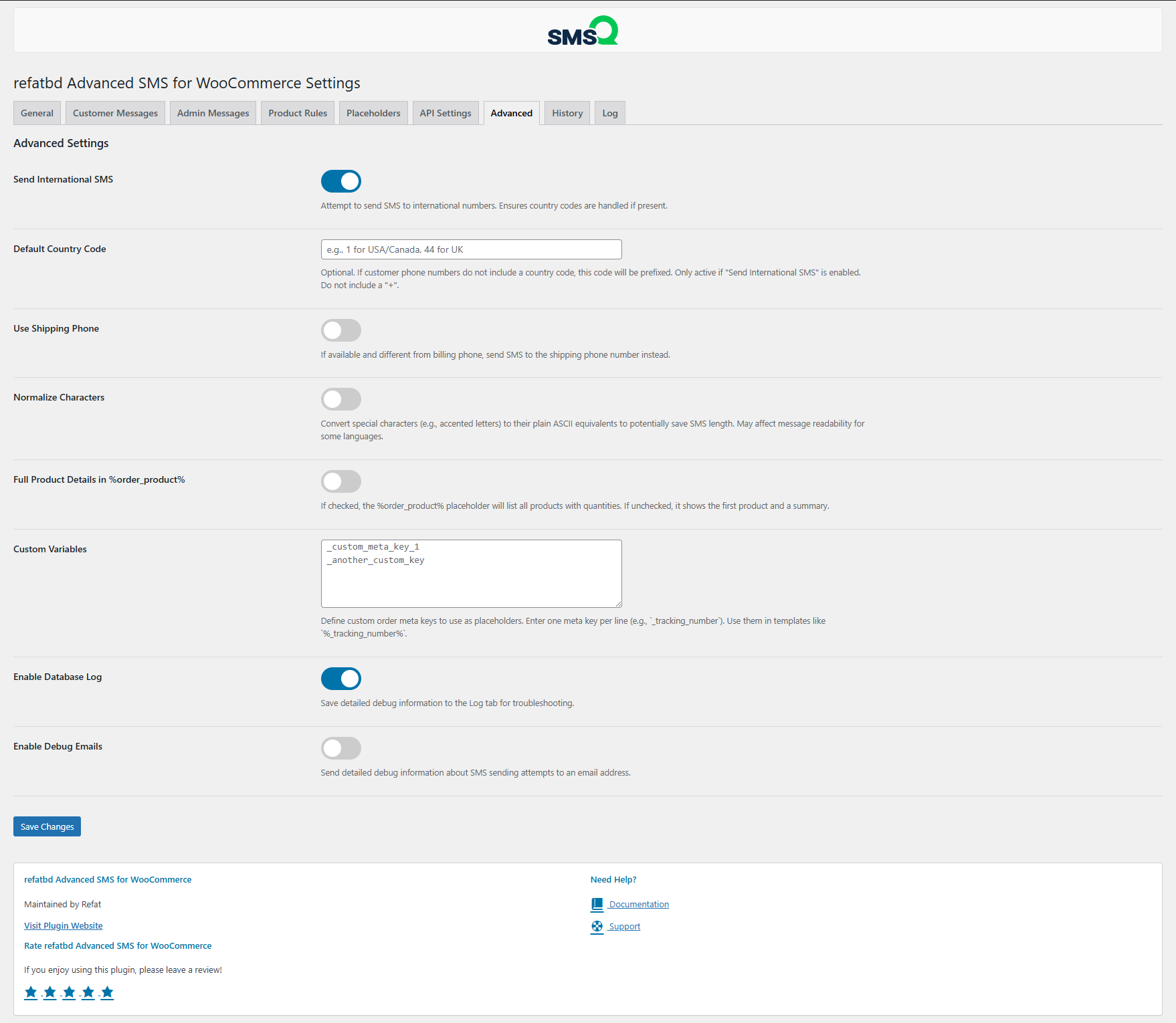Click the 'Need Help?' heading

(x=613, y=880)
